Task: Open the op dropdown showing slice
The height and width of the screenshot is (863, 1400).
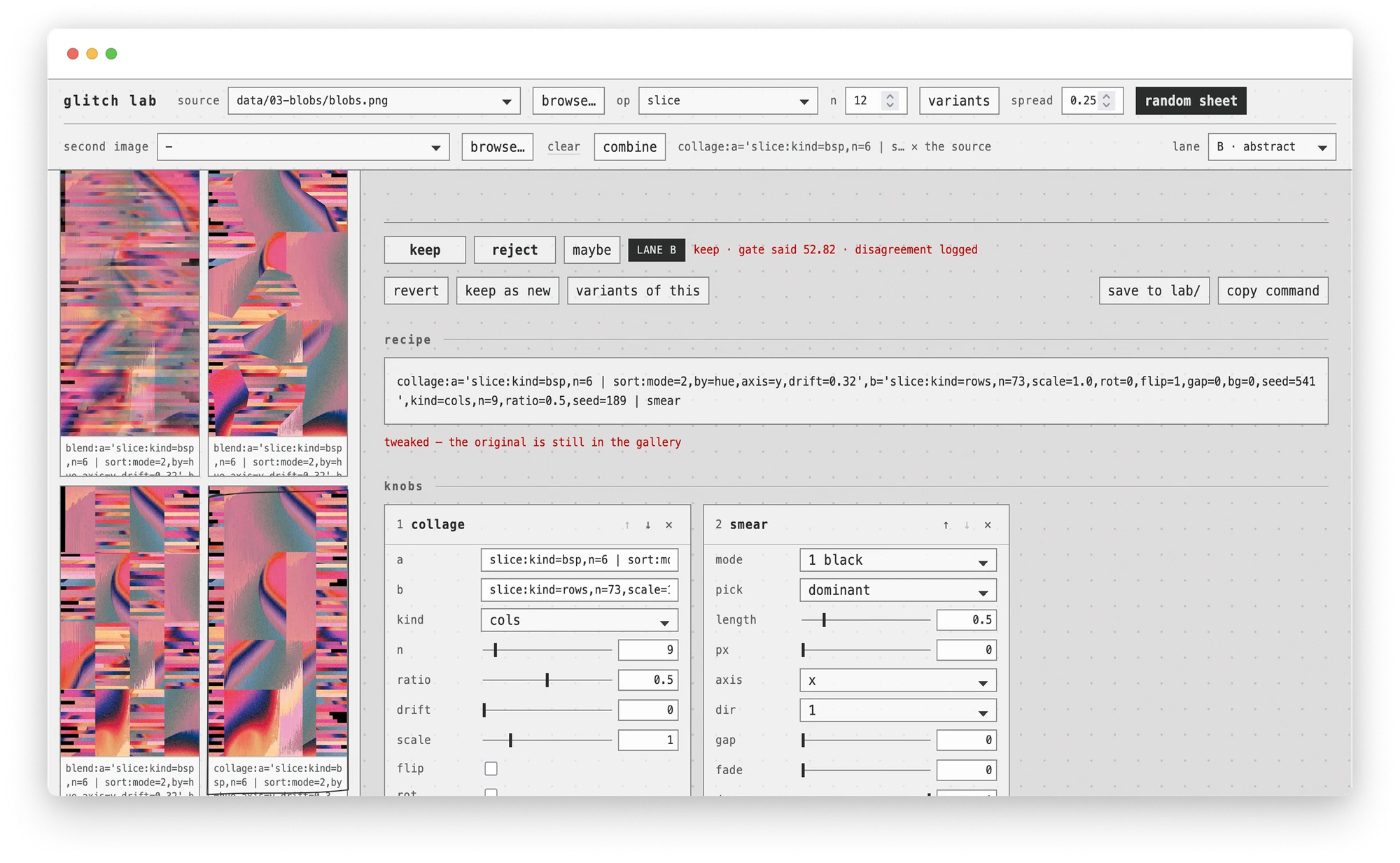Action: [728, 101]
